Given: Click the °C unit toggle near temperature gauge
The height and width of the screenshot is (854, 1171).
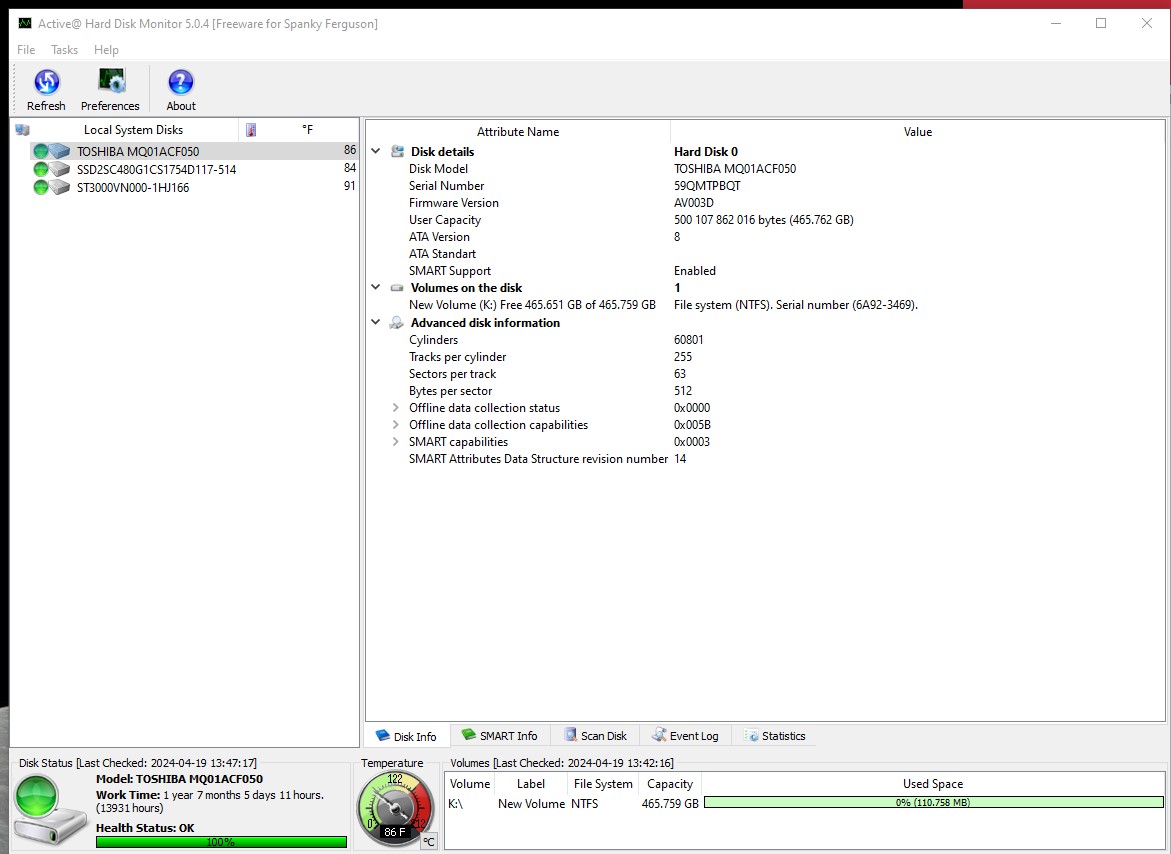Looking at the screenshot, I should point(428,842).
